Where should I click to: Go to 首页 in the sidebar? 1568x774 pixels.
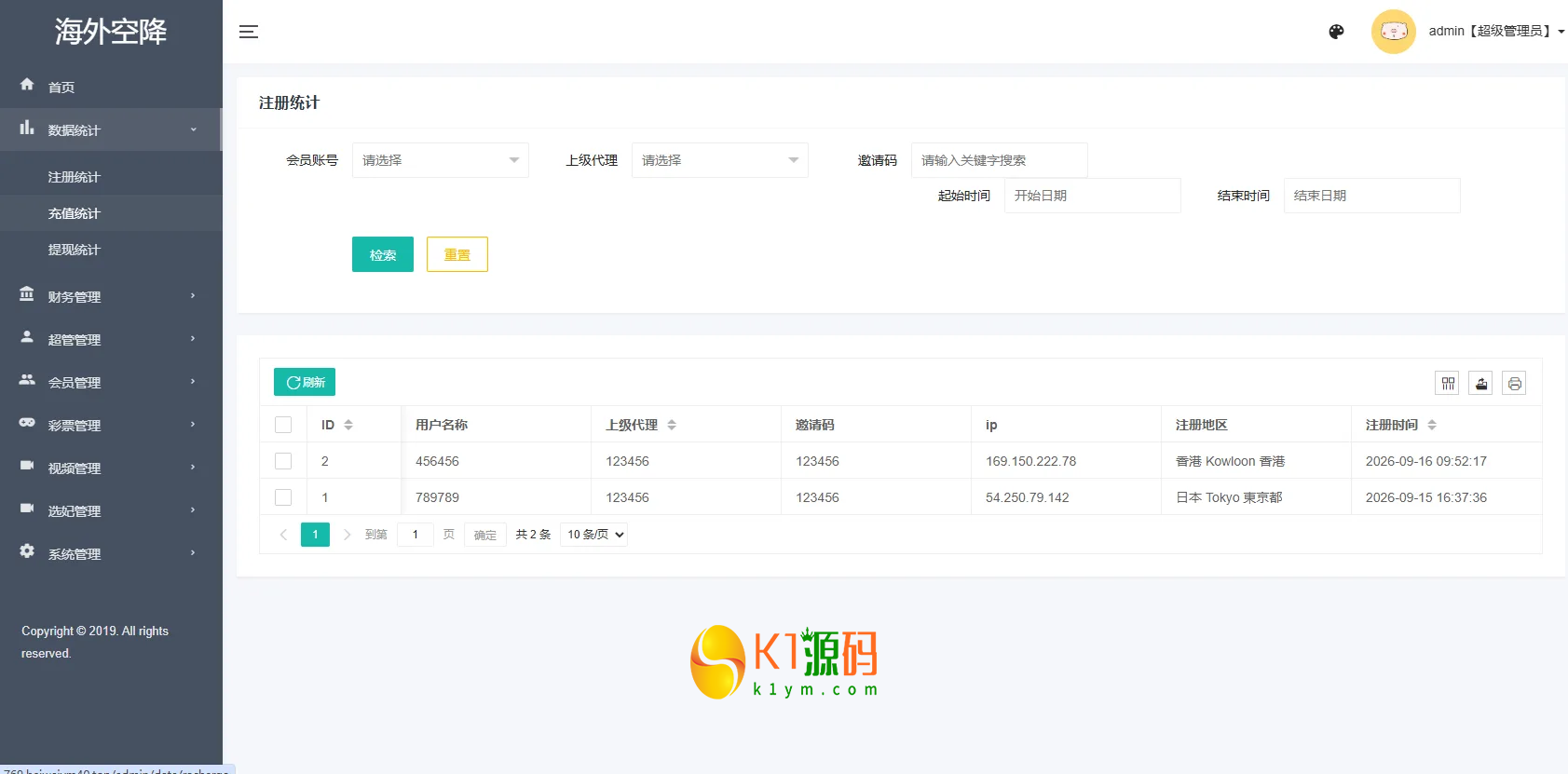(x=61, y=88)
